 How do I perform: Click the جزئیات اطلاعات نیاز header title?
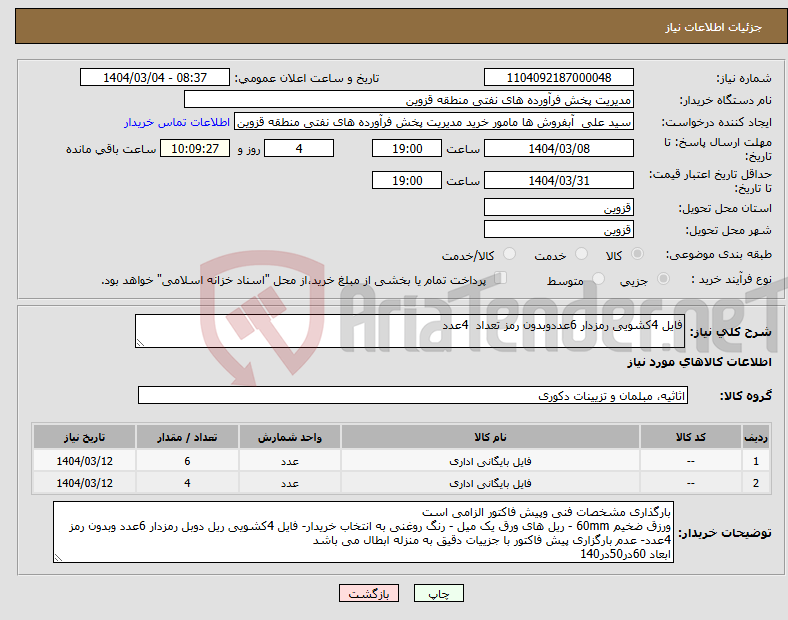(714, 27)
